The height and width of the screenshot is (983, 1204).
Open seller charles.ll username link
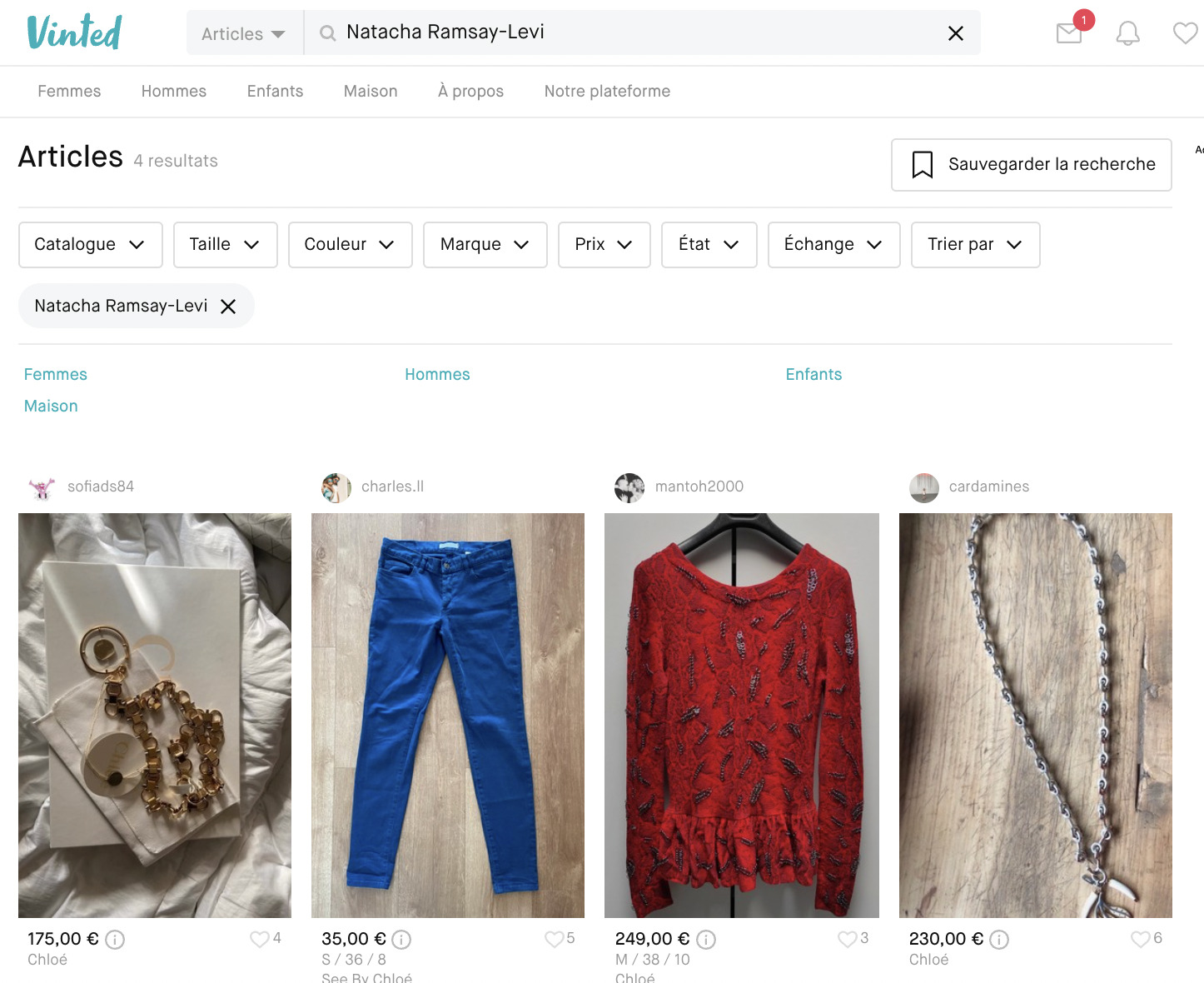pyautogui.click(x=392, y=487)
